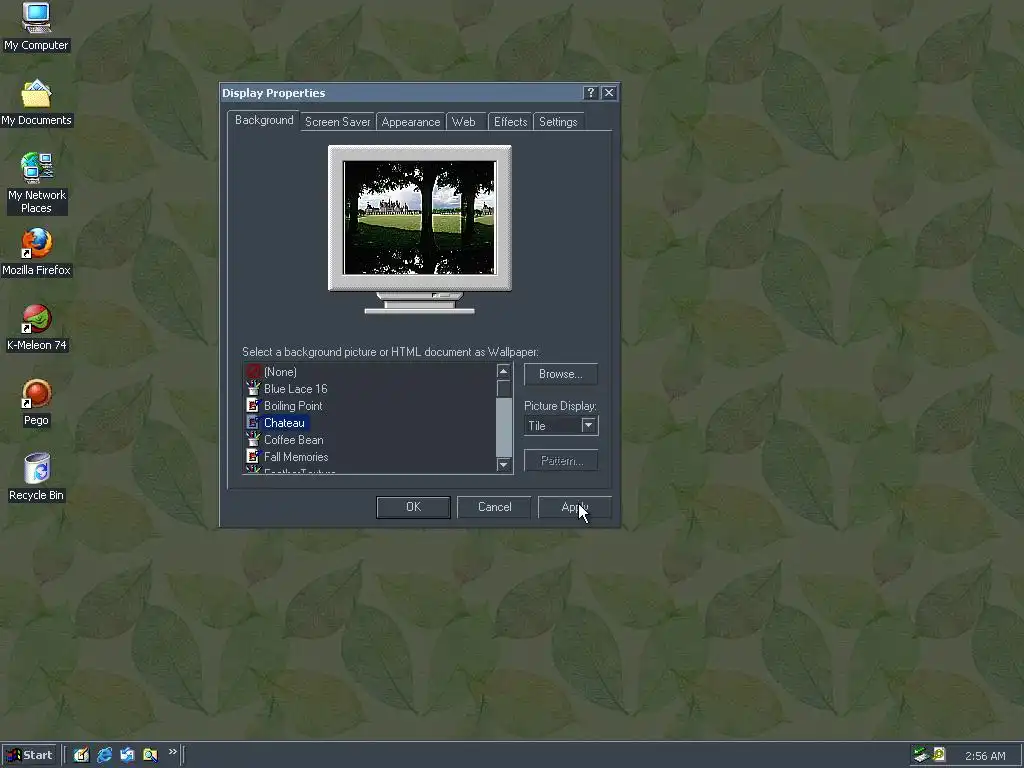The image size is (1024, 768).
Task: Click wallpaper list scroll down arrow
Action: pos(504,465)
